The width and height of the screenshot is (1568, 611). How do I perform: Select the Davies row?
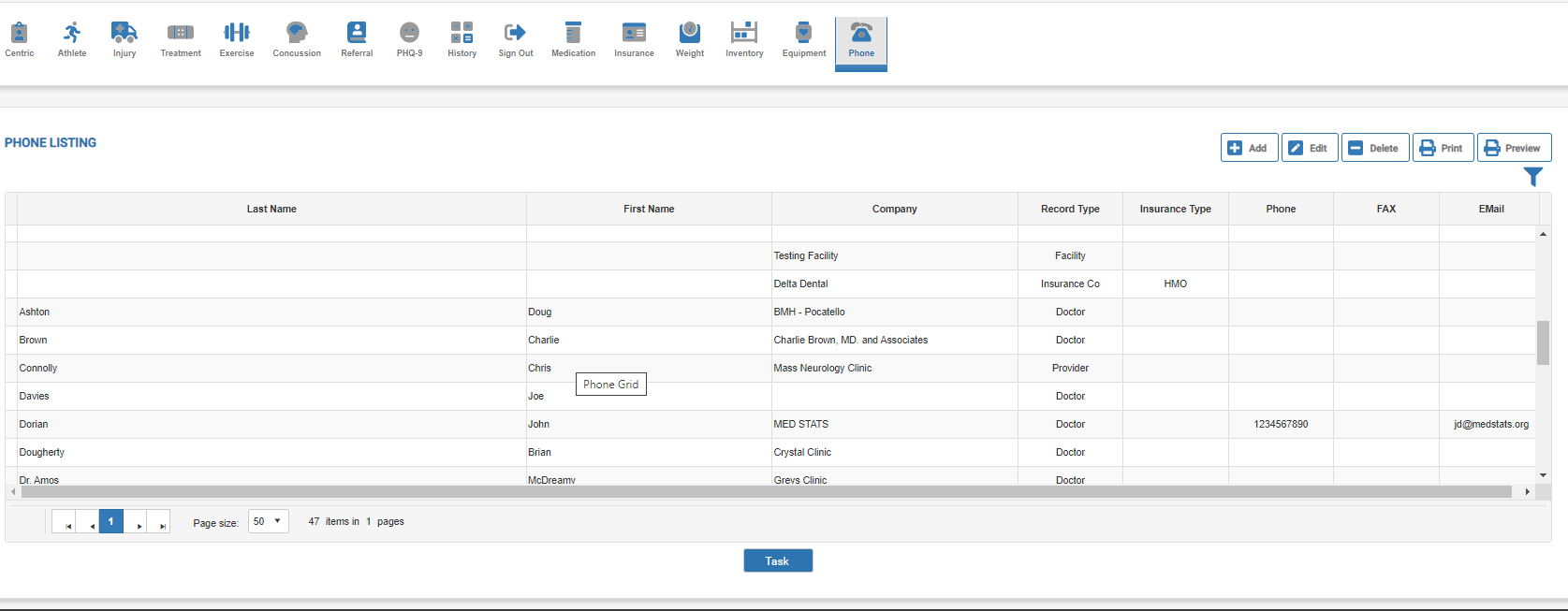point(770,396)
